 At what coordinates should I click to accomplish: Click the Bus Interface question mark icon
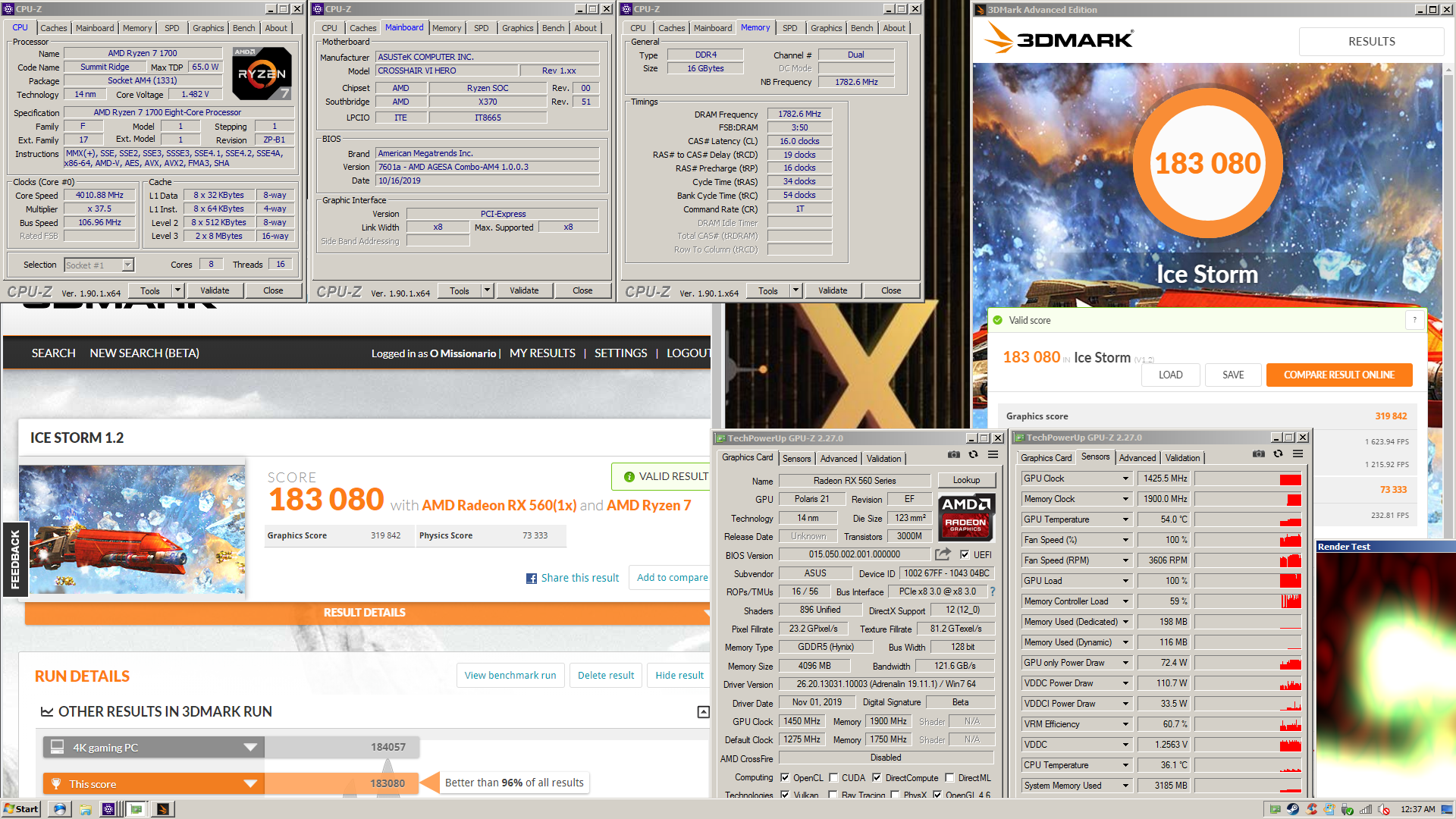point(992,591)
